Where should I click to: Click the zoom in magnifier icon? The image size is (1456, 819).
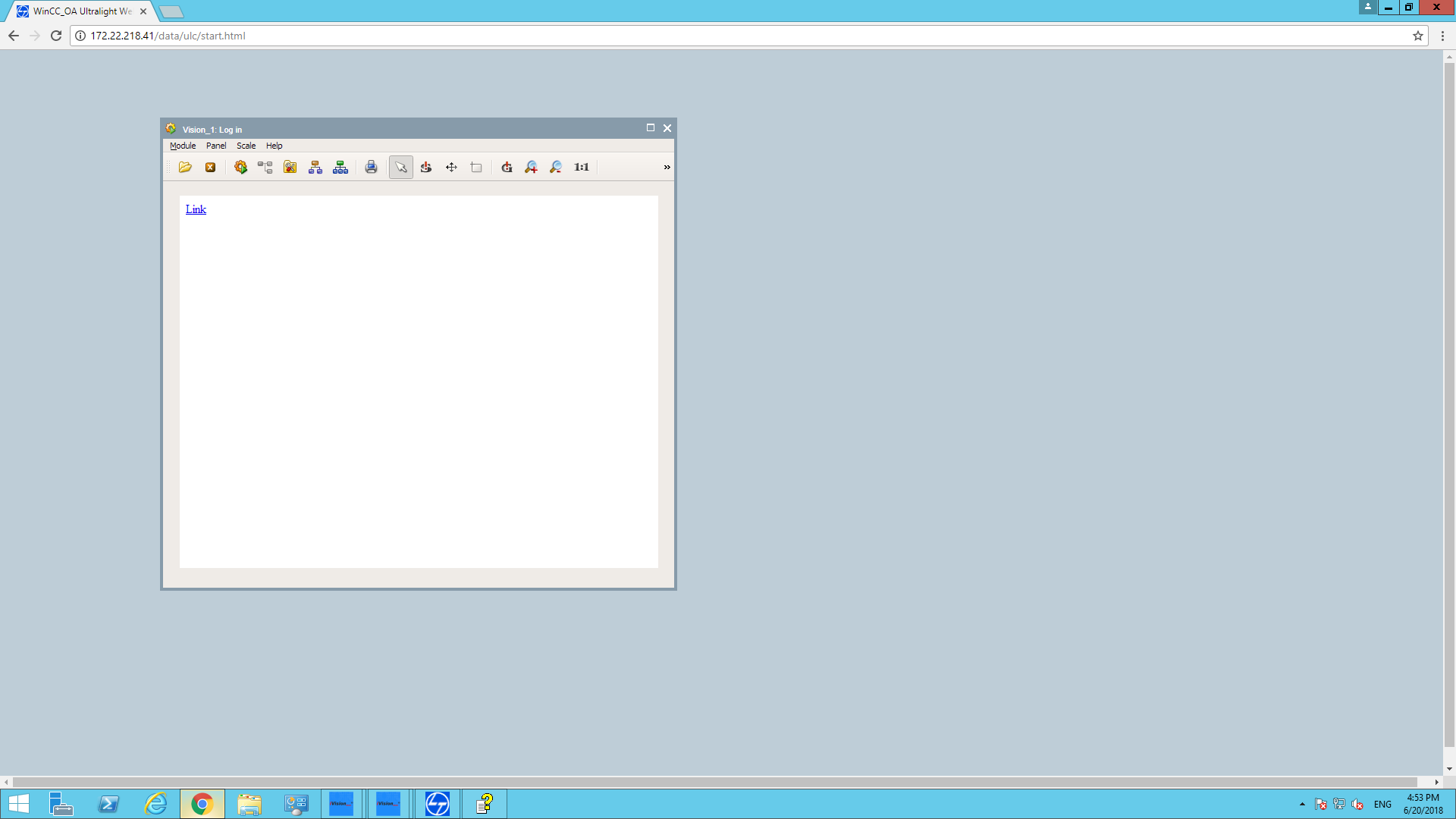click(532, 167)
